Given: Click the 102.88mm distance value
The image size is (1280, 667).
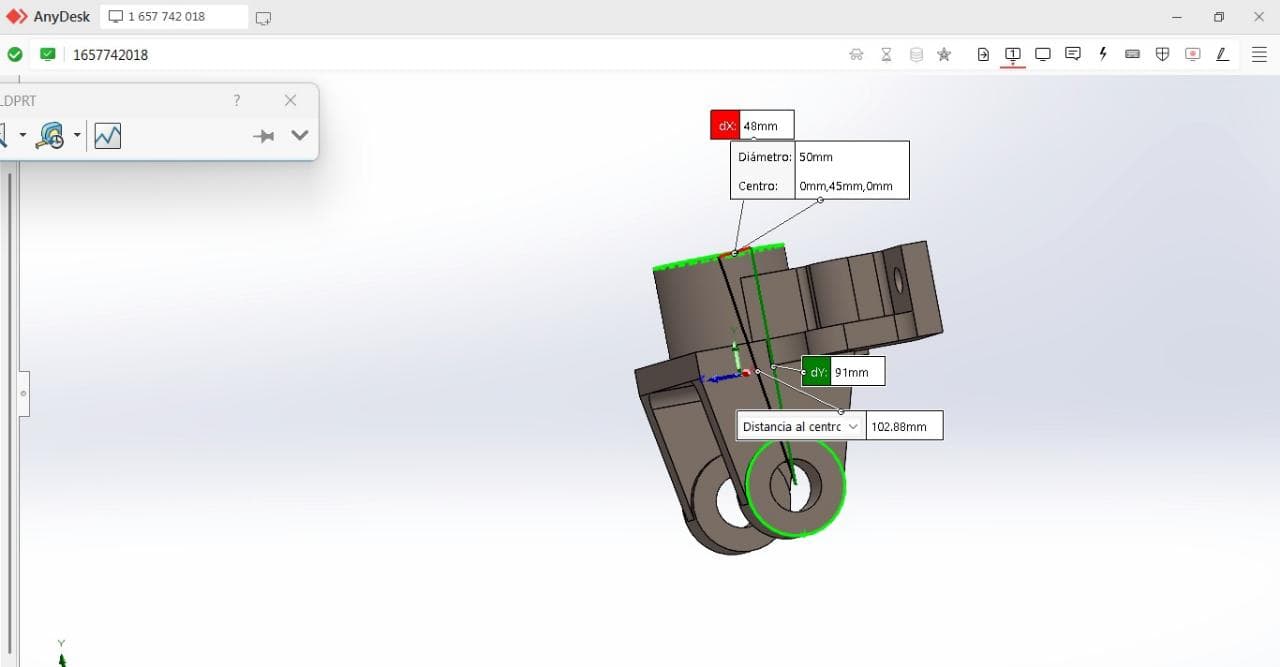Looking at the screenshot, I should 904,426.
